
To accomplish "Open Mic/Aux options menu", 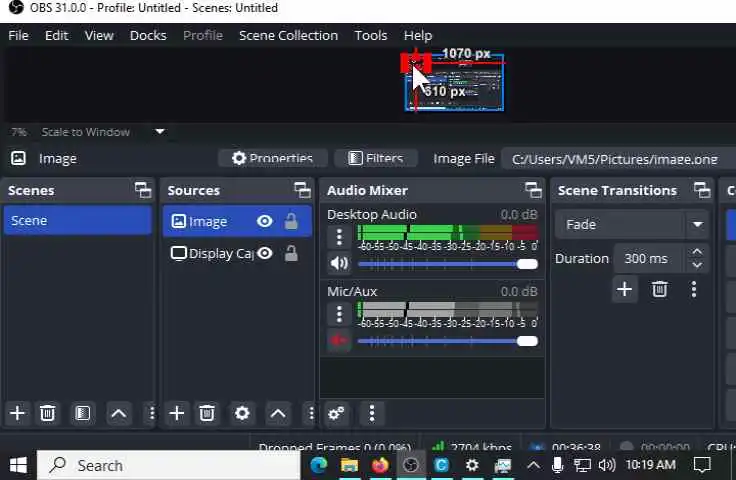I will point(339,314).
